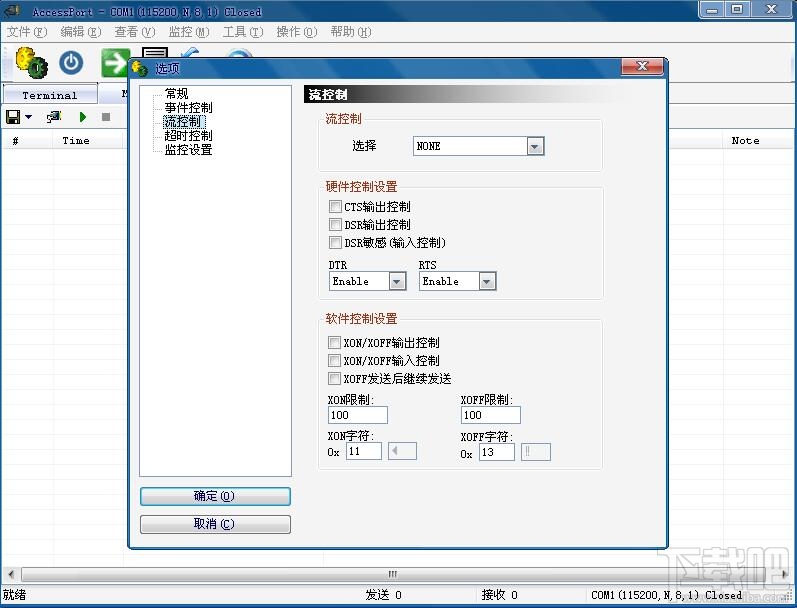Select 监控设置 in options tree
This screenshot has width=797, height=608.
(188, 149)
